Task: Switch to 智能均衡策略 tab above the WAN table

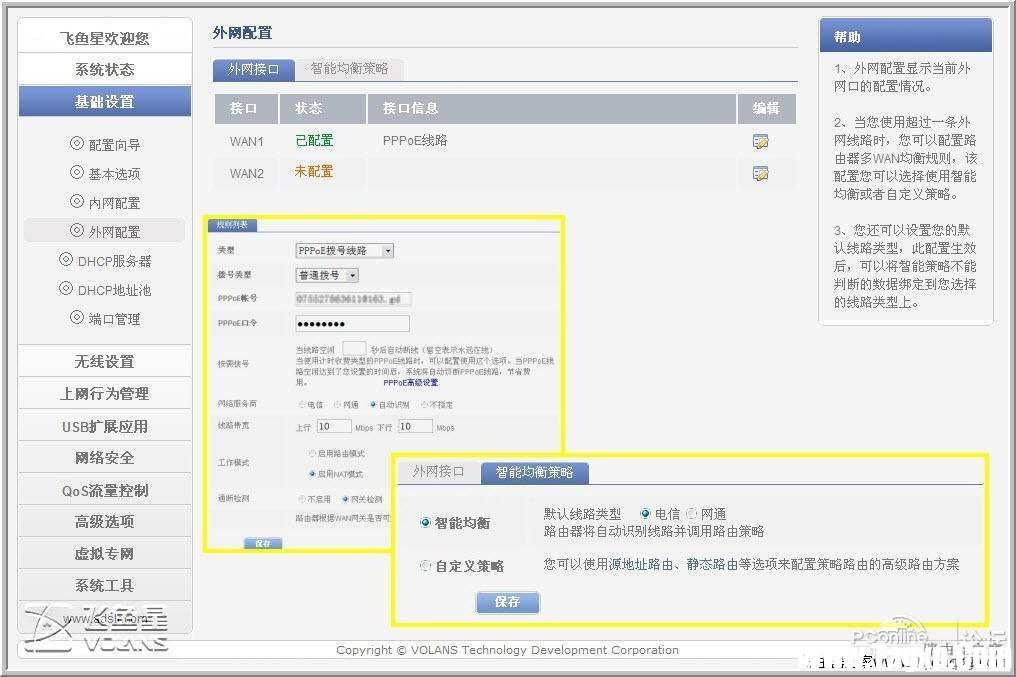Action: coord(350,69)
